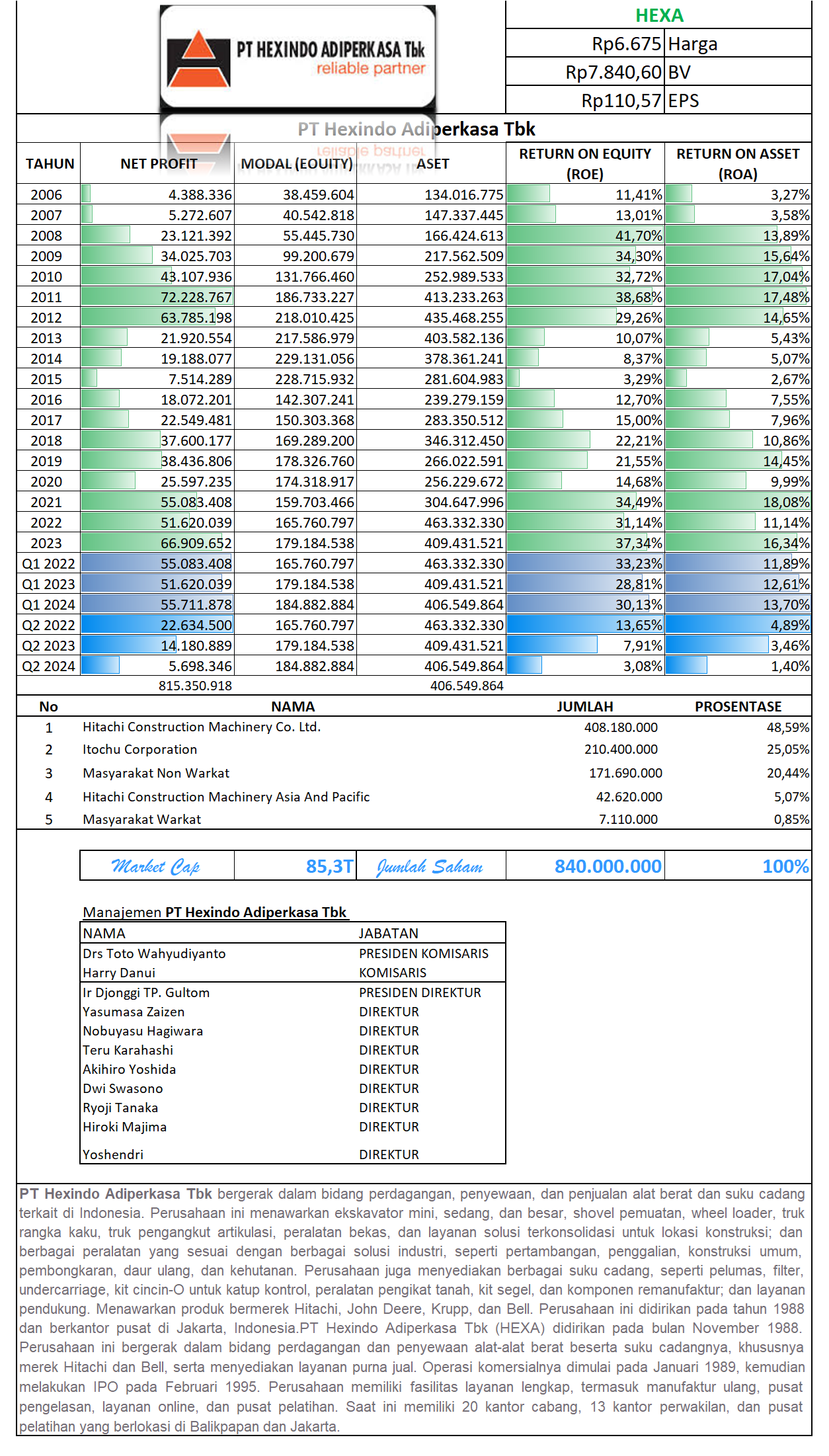Screen dimensions: 829x1456
Task: Click the Q1 2024 row label
Action: [48, 605]
